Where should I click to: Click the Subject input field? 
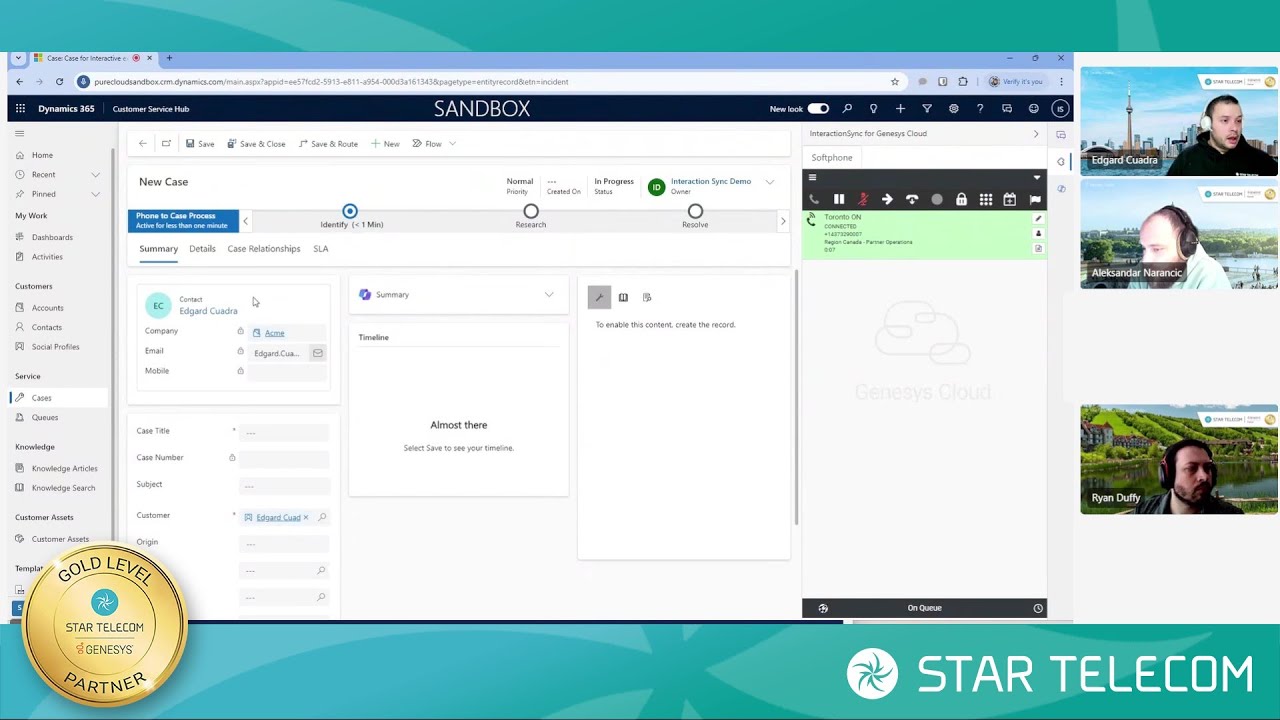(284, 485)
